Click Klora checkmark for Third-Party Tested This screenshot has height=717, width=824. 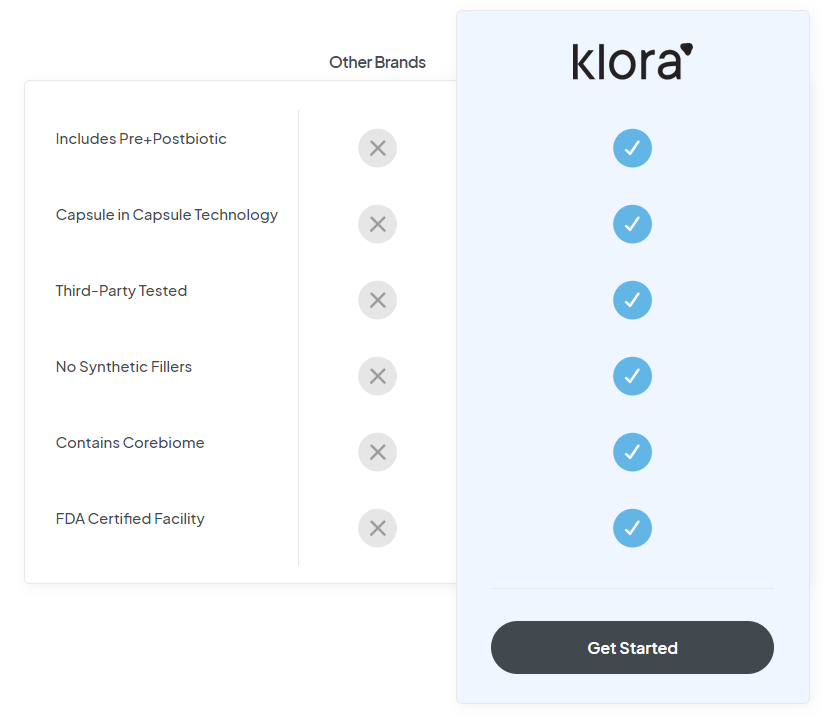point(632,300)
